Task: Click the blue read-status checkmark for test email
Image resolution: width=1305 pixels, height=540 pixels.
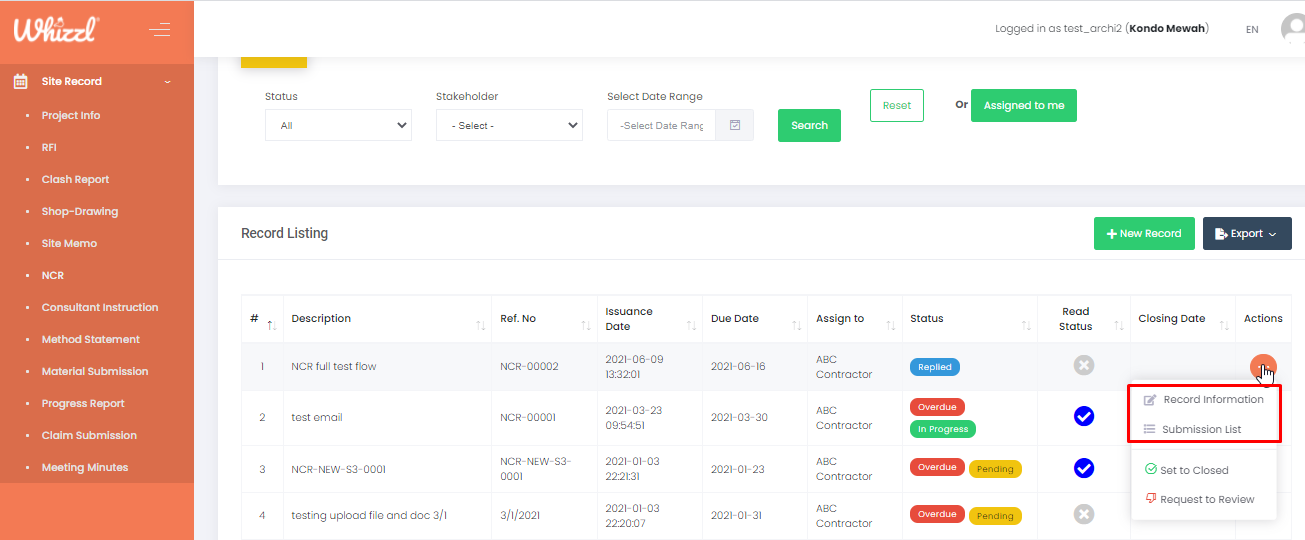Action: click(x=1083, y=417)
